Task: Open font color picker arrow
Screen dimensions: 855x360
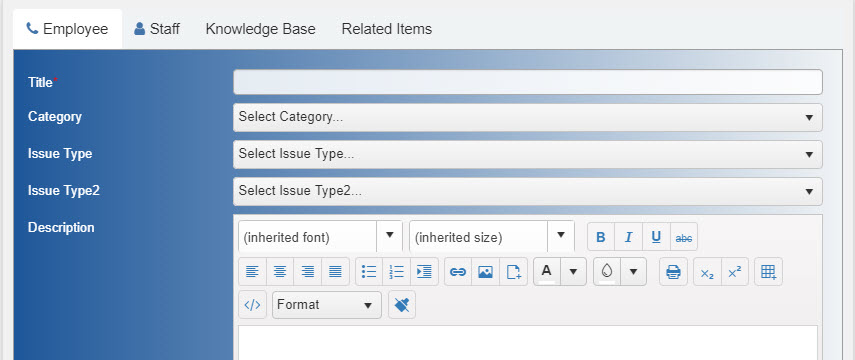Action: click(573, 272)
